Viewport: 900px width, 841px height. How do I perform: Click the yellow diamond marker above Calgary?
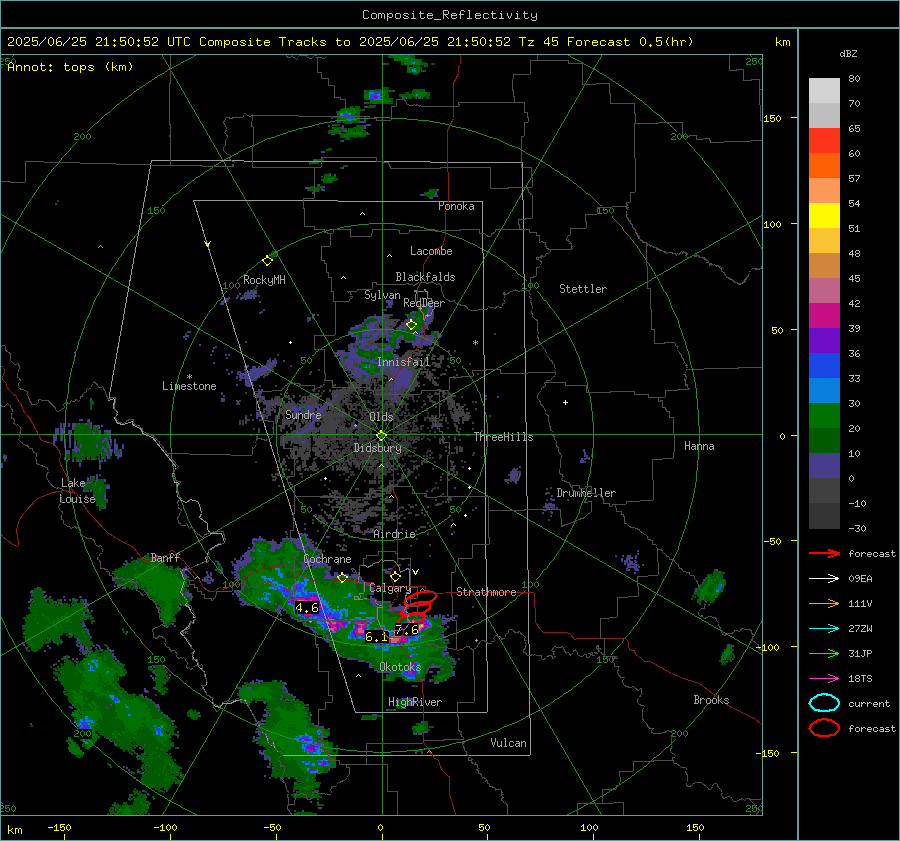click(395, 576)
